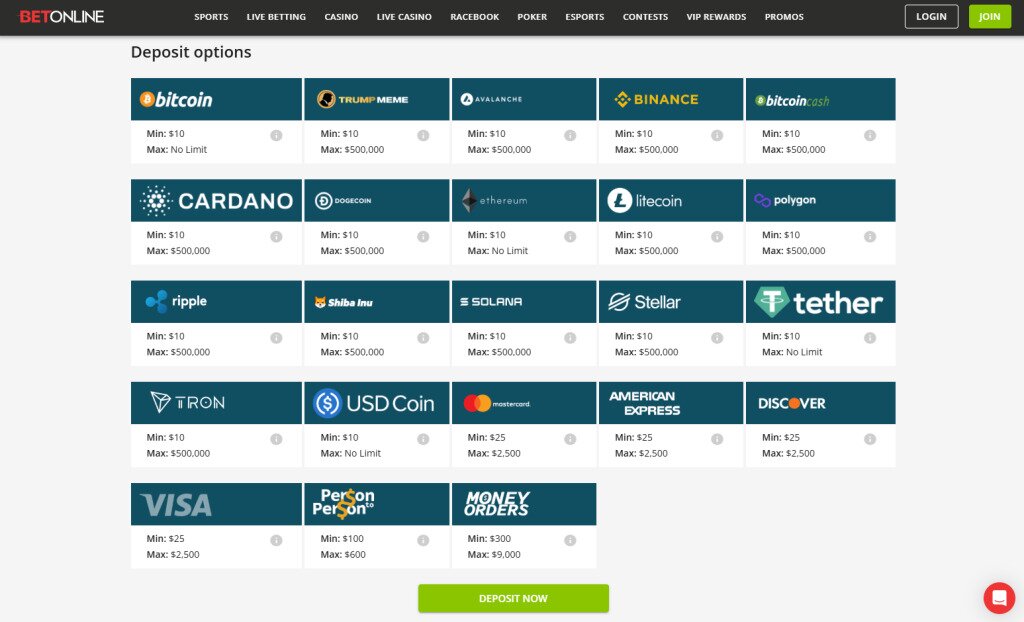Choose the Dogecoin deposit banner

click(x=377, y=201)
